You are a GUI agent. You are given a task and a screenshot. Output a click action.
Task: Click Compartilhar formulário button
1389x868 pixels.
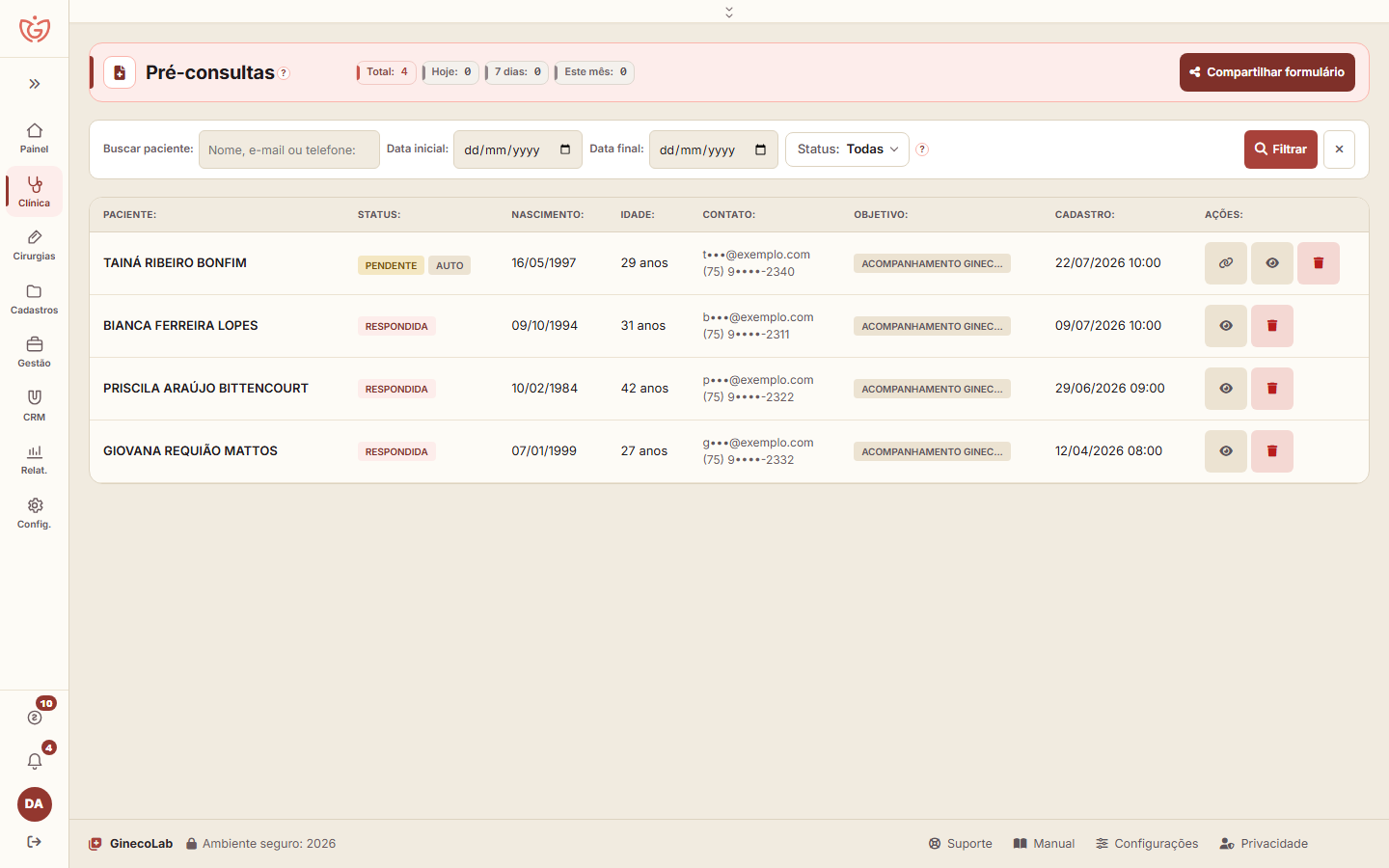pos(1267,72)
